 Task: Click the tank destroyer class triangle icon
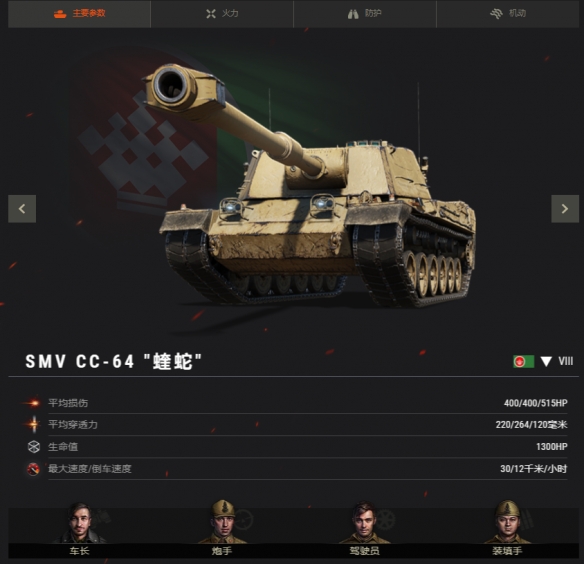coord(546,361)
